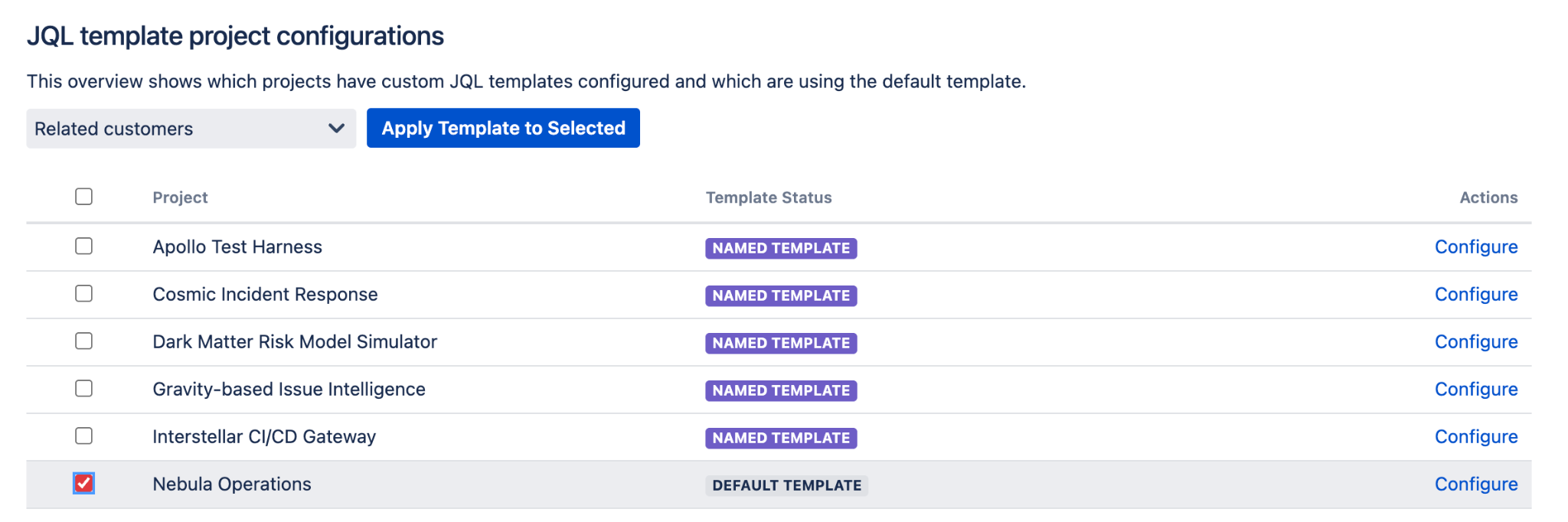
Task: Enable the Gravity-based Issue Intelligence checkbox
Action: click(84, 388)
